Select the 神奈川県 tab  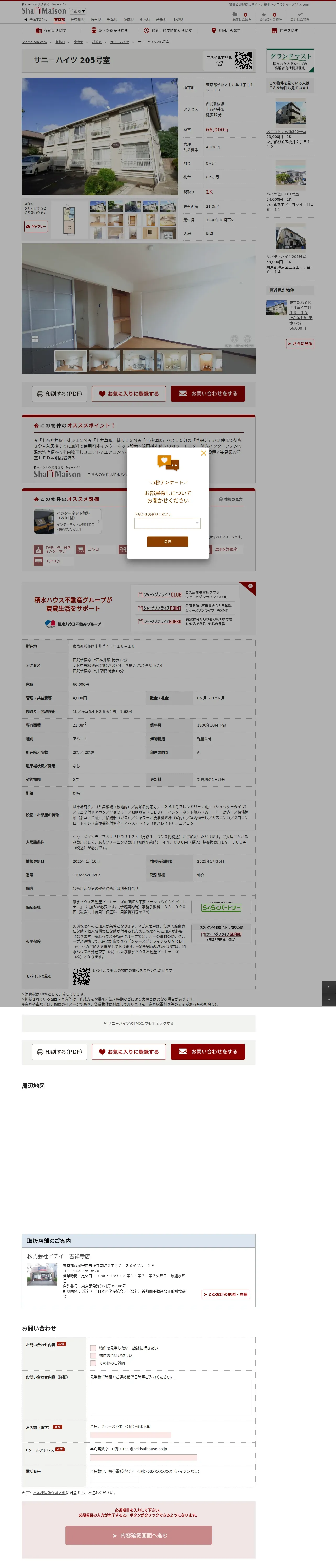(77, 20)
